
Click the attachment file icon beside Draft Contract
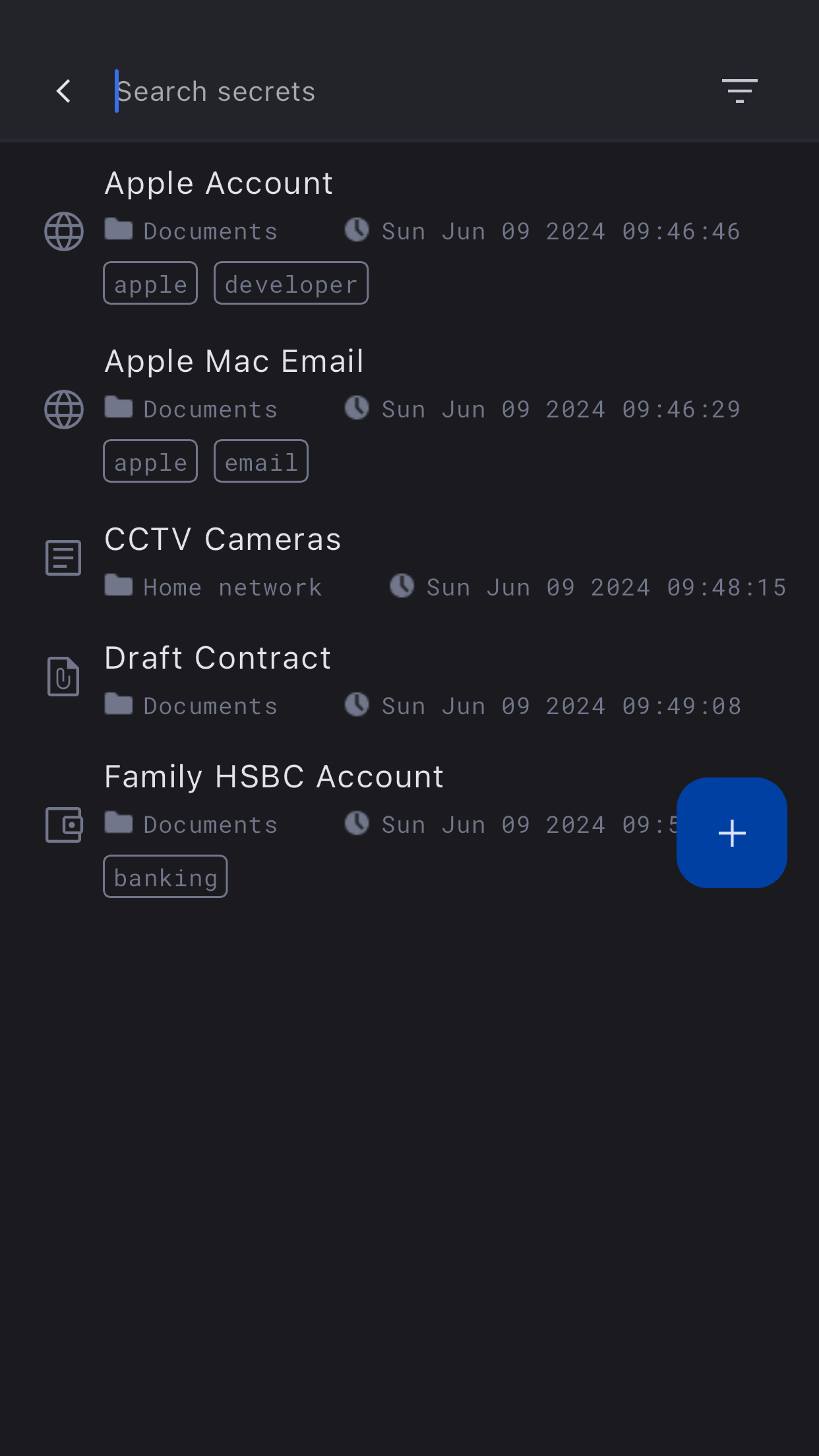[x=63, y=677]
